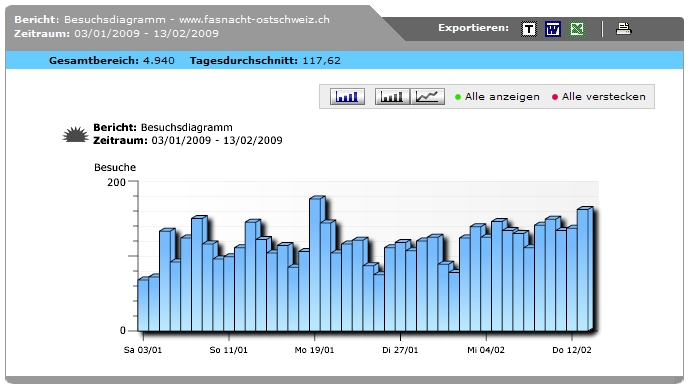Switch to gray flat bar chart view
Image resolution: width=690 pixels, height=388 pixels.
pyautogui.click(x=392, y=96)
